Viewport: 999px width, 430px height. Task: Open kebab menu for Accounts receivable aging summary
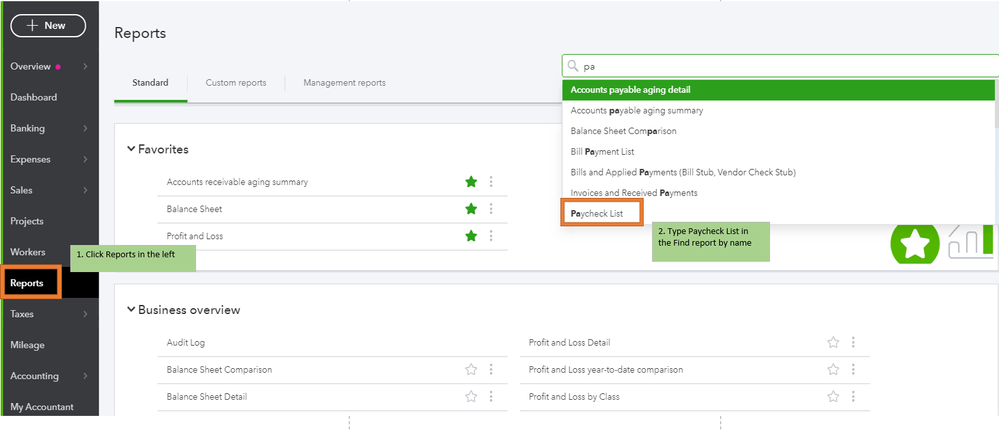[491, 182]
